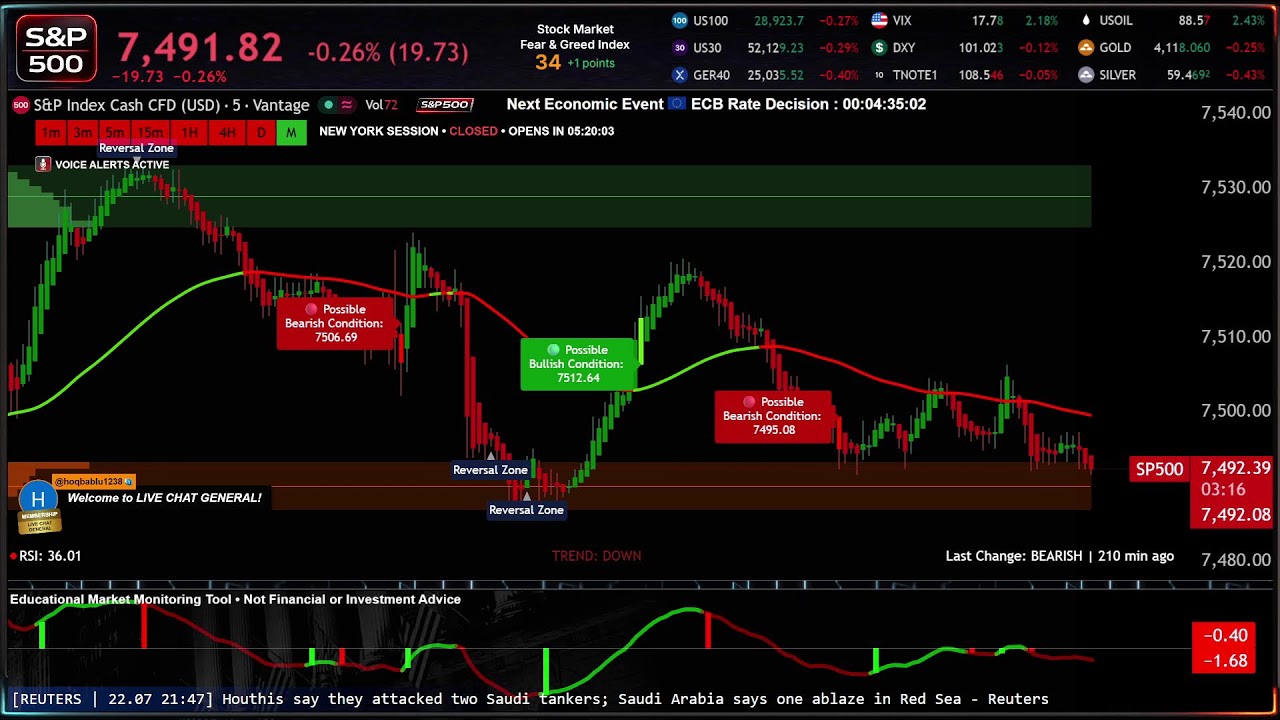1280x720 pixels.
Task: Click the membership badge under the H avatar
Action: (x=40, y=521)
